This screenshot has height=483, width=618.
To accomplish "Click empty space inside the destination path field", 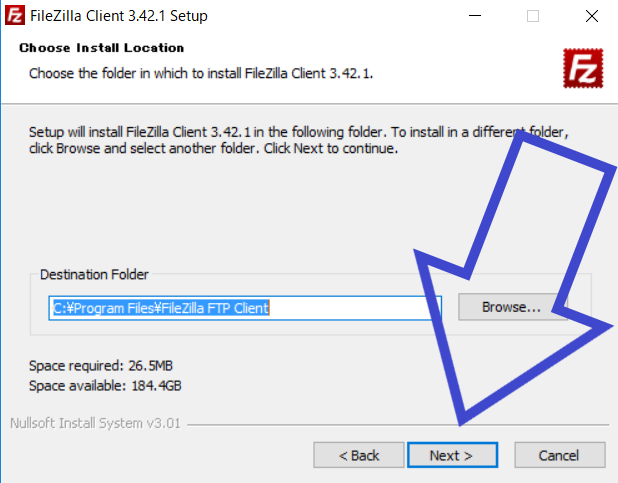I will [x=351, y=308].
